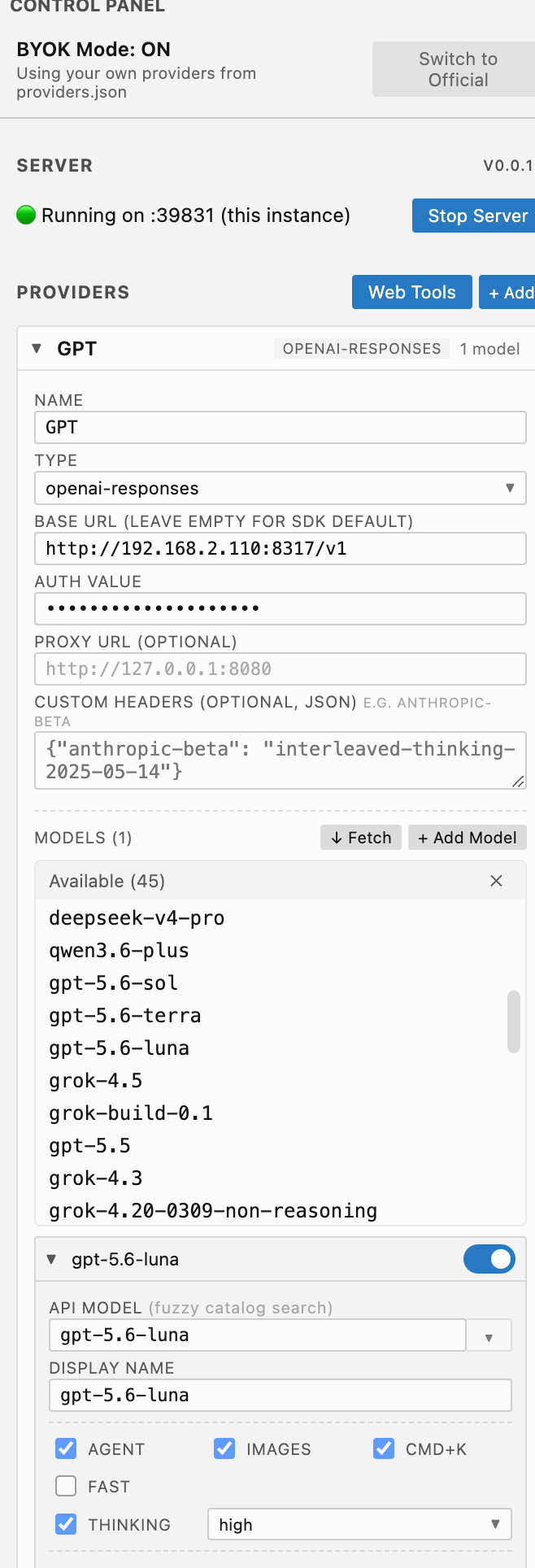Image resolution: width=535 pixels, height=1568 pixels.
Task: Select grok-4.3 from available models
Action: (x=281, y=1178)
